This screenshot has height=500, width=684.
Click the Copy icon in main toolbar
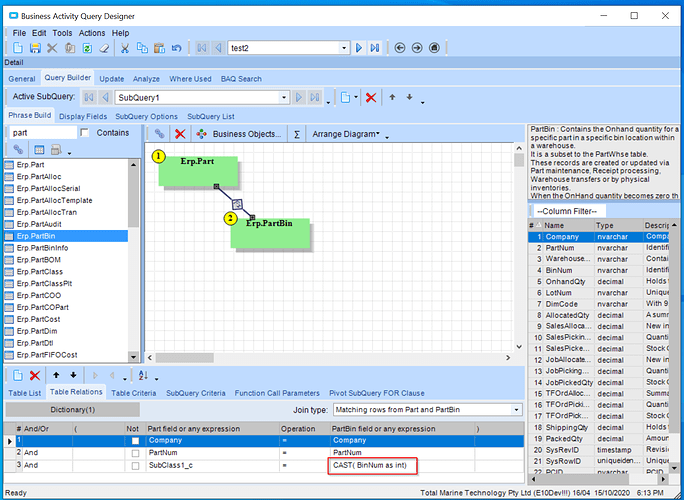[142, 48]
